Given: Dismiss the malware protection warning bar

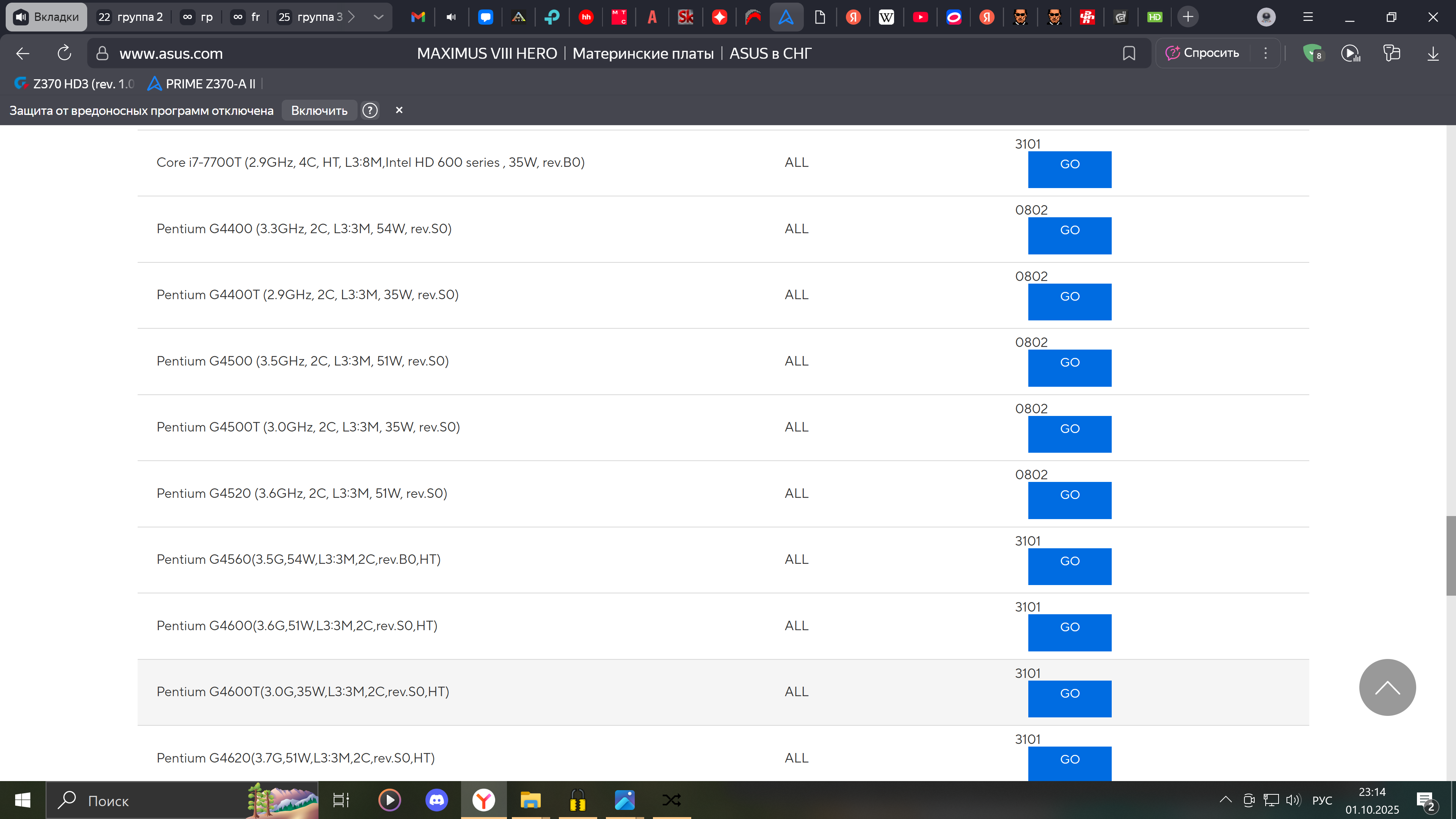Looking at the screenshot, I should (x=399, y=110).
